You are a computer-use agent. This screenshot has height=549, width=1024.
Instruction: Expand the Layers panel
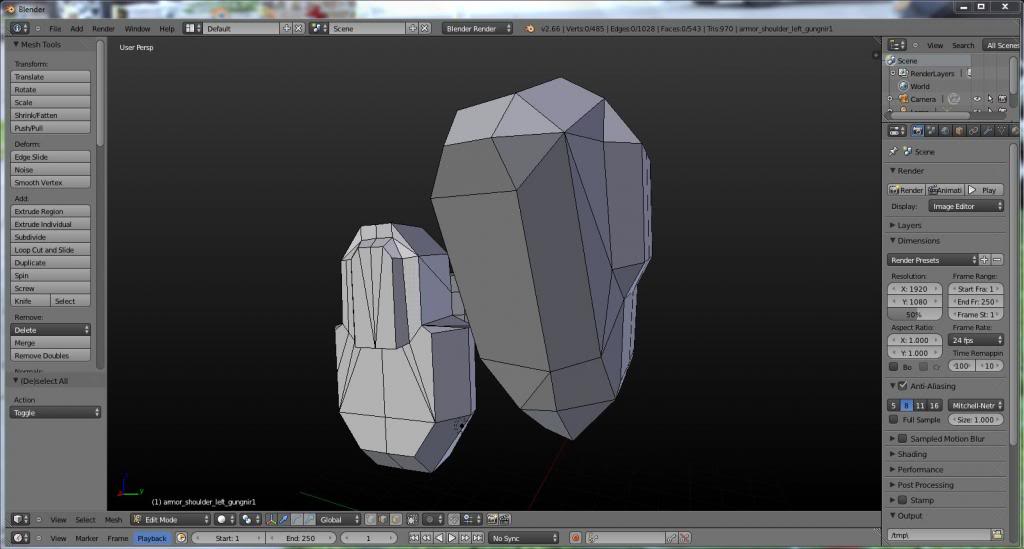(893, 225)
